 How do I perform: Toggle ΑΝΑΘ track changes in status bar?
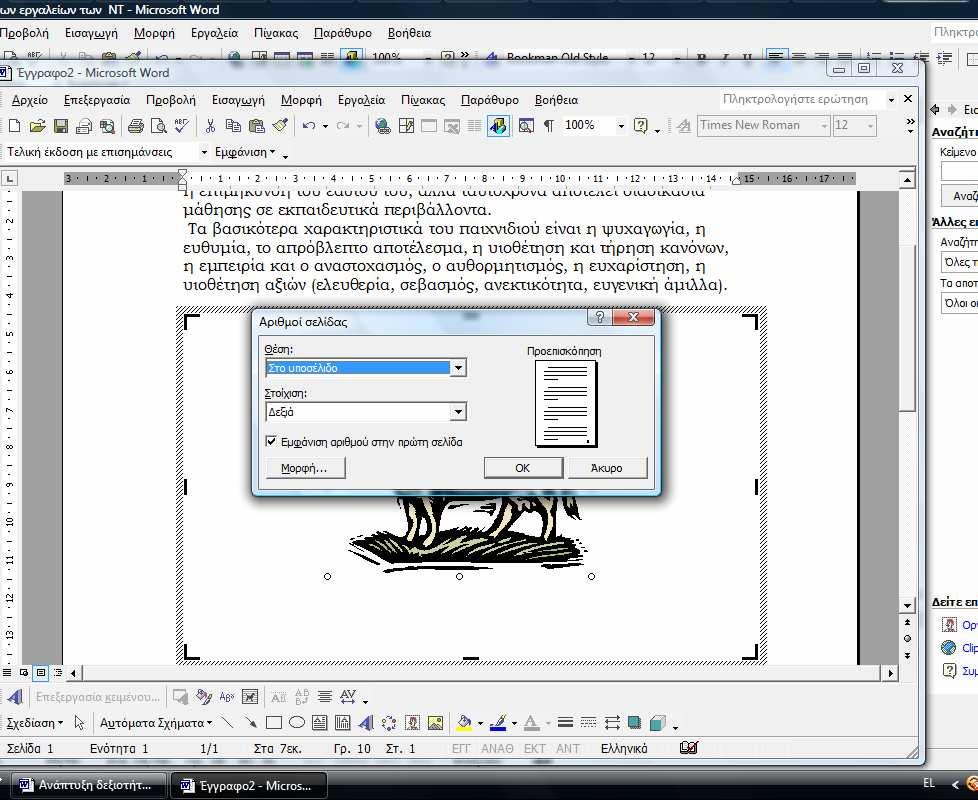[x=497, y=748]
